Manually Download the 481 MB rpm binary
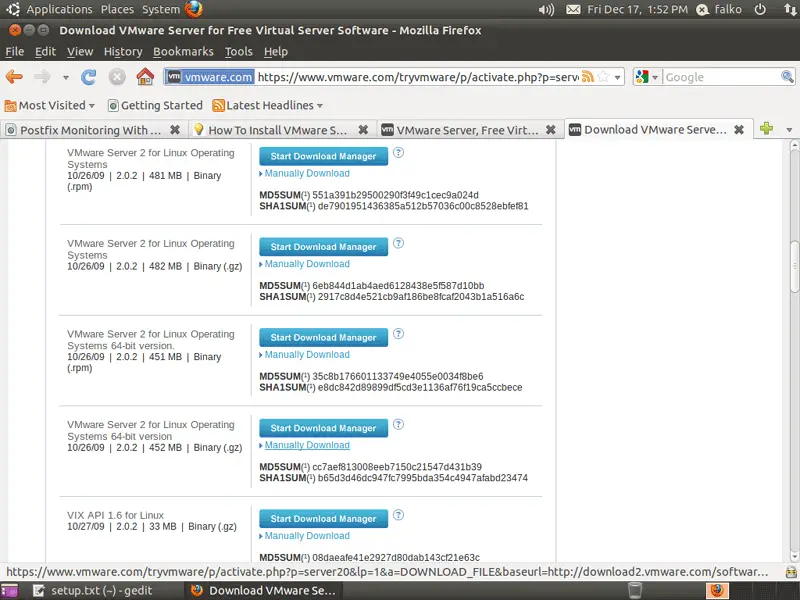This screenshot has width=800, height=600. (307, 173)
